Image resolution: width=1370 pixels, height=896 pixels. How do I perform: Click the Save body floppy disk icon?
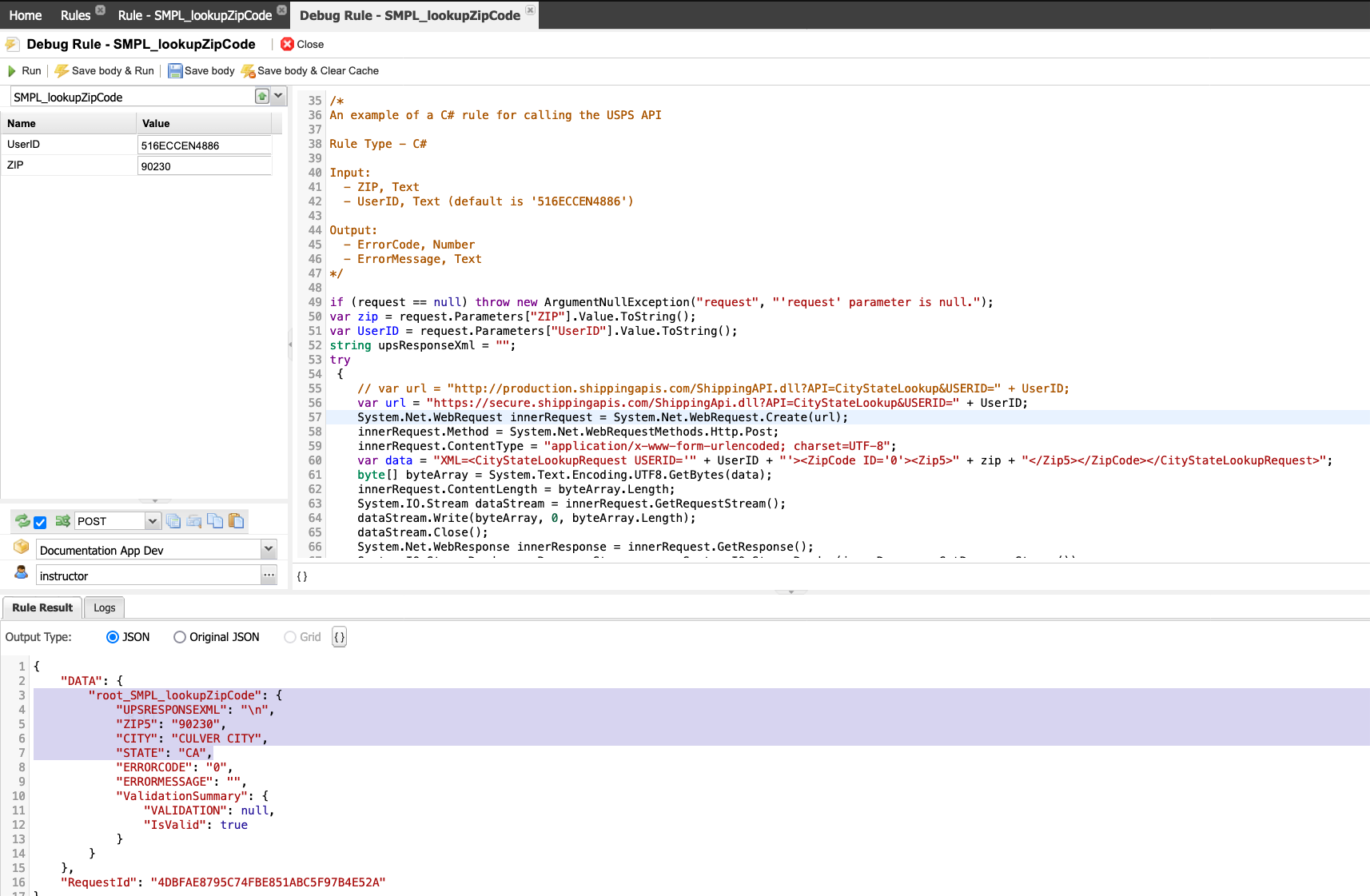click(175, 71)
